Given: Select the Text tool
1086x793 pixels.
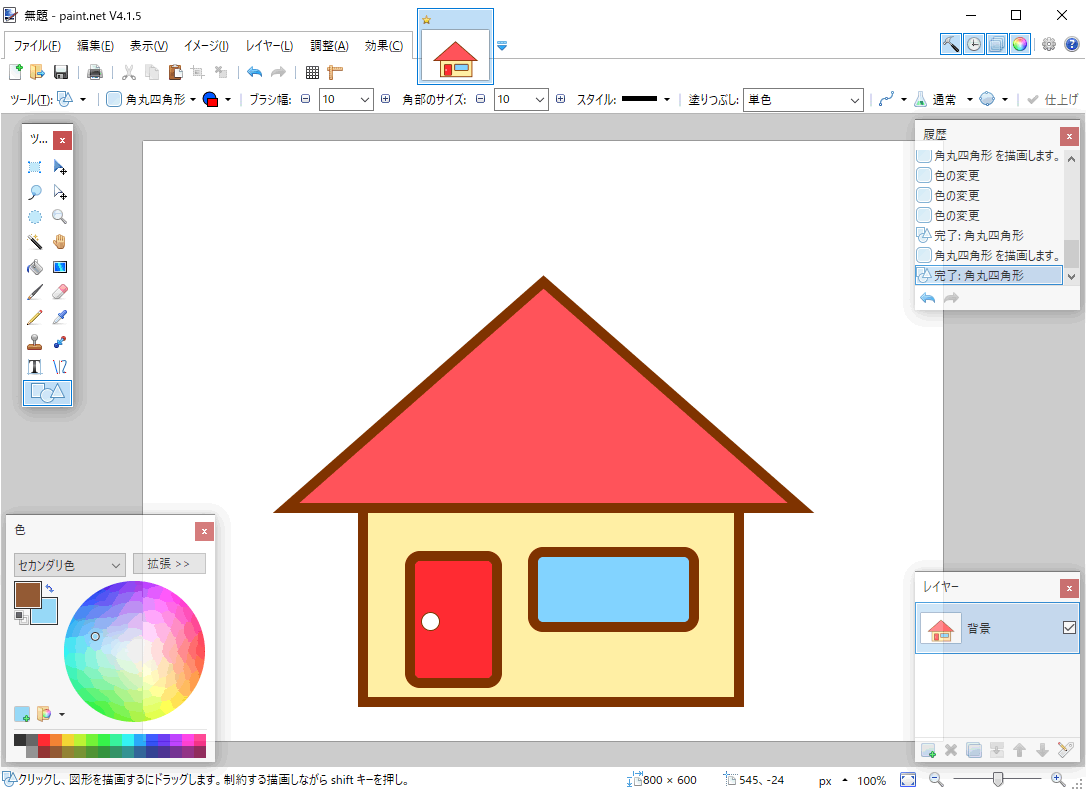Looking at the screenshot, I should [x=34, y=367].
